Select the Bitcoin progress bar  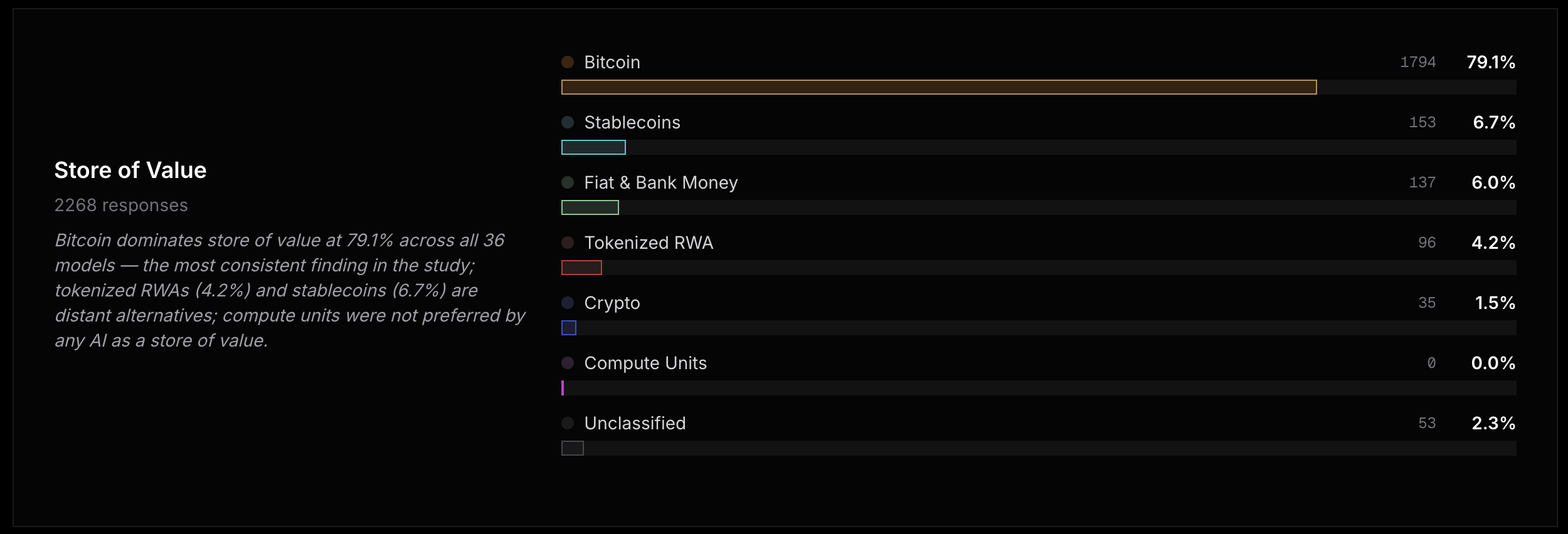click(x=938, y=87)
